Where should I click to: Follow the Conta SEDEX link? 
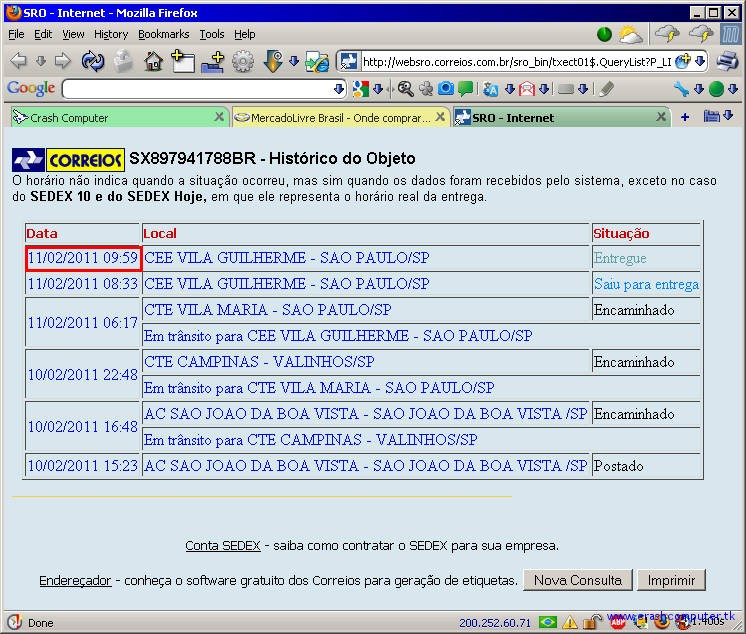pyautogui.click(x=223, y=546)
